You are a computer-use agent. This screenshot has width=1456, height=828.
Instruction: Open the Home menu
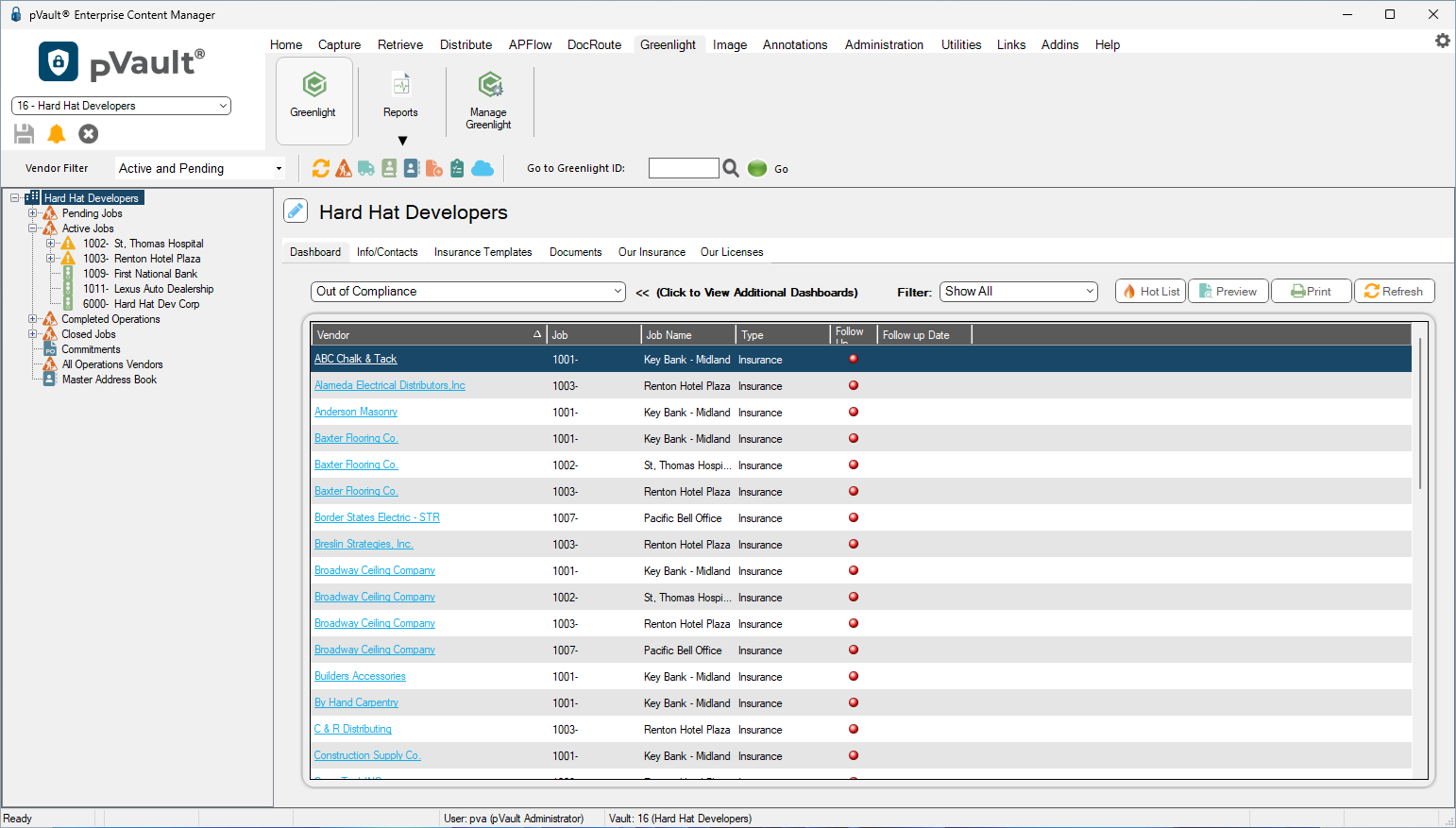pyautogui.click(x=286, y=44)
